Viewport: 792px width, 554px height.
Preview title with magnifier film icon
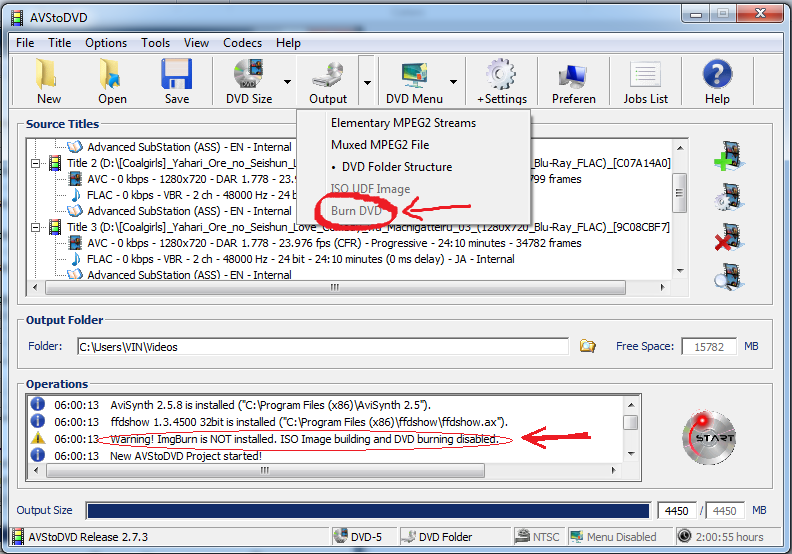tap(728, 276)
